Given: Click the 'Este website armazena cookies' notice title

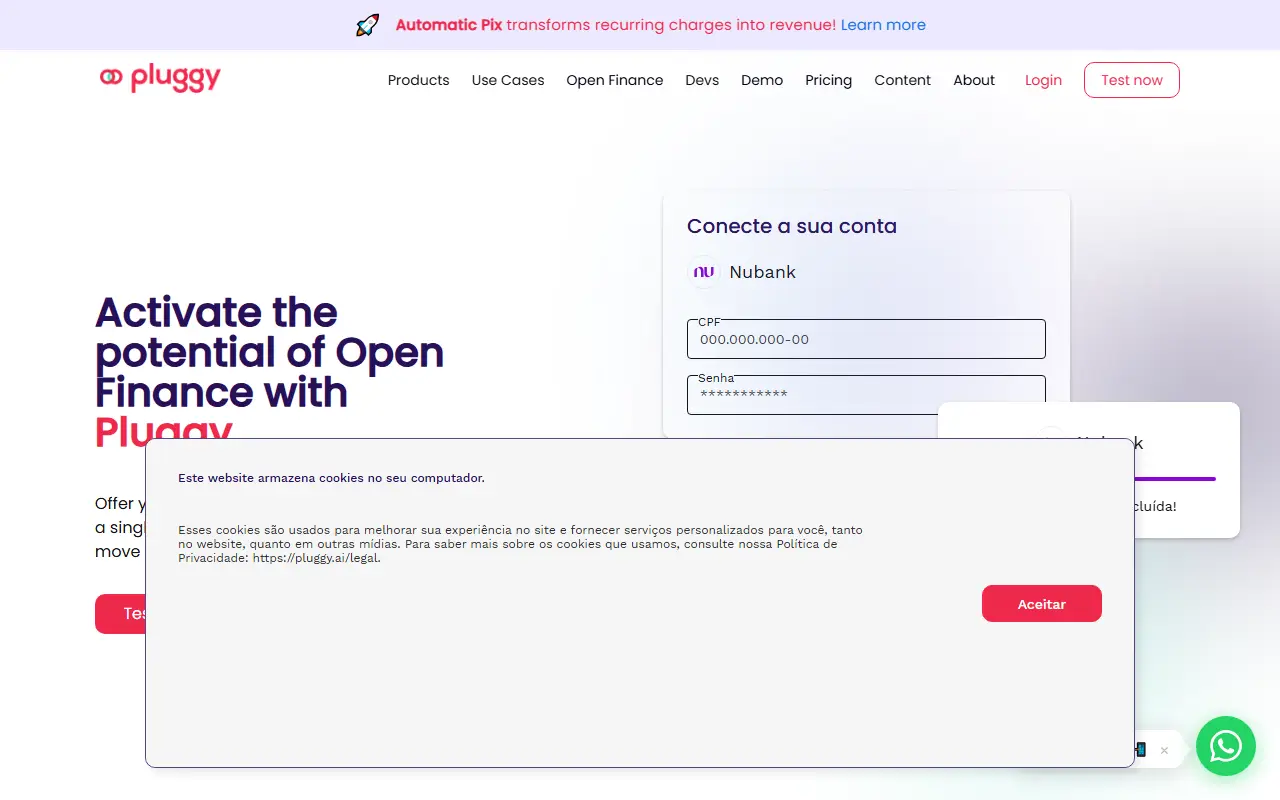Looking at the screenshot, I should (331, 478).
